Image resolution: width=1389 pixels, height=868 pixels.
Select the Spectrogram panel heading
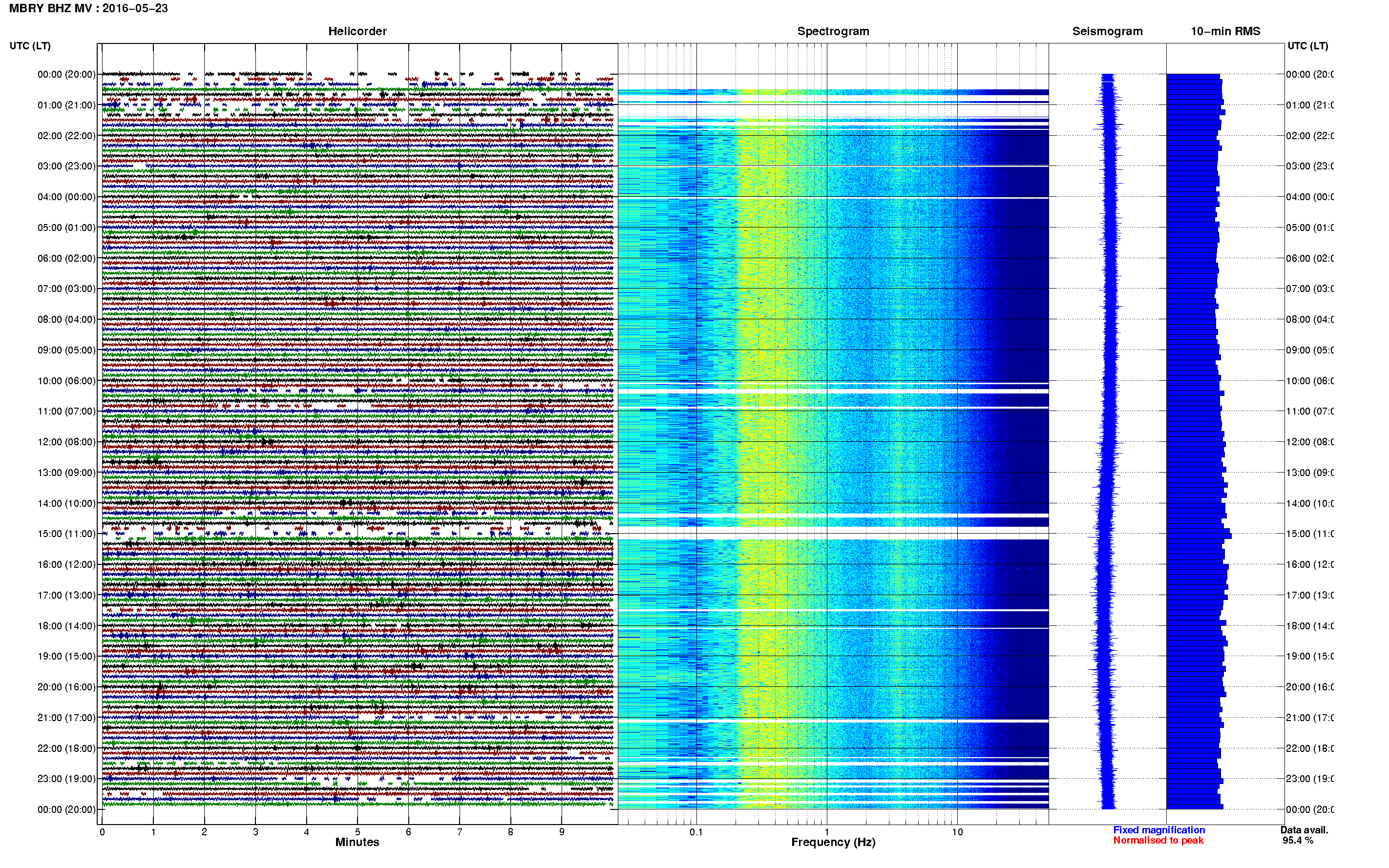pyautogui.click(x=833, y=31)
